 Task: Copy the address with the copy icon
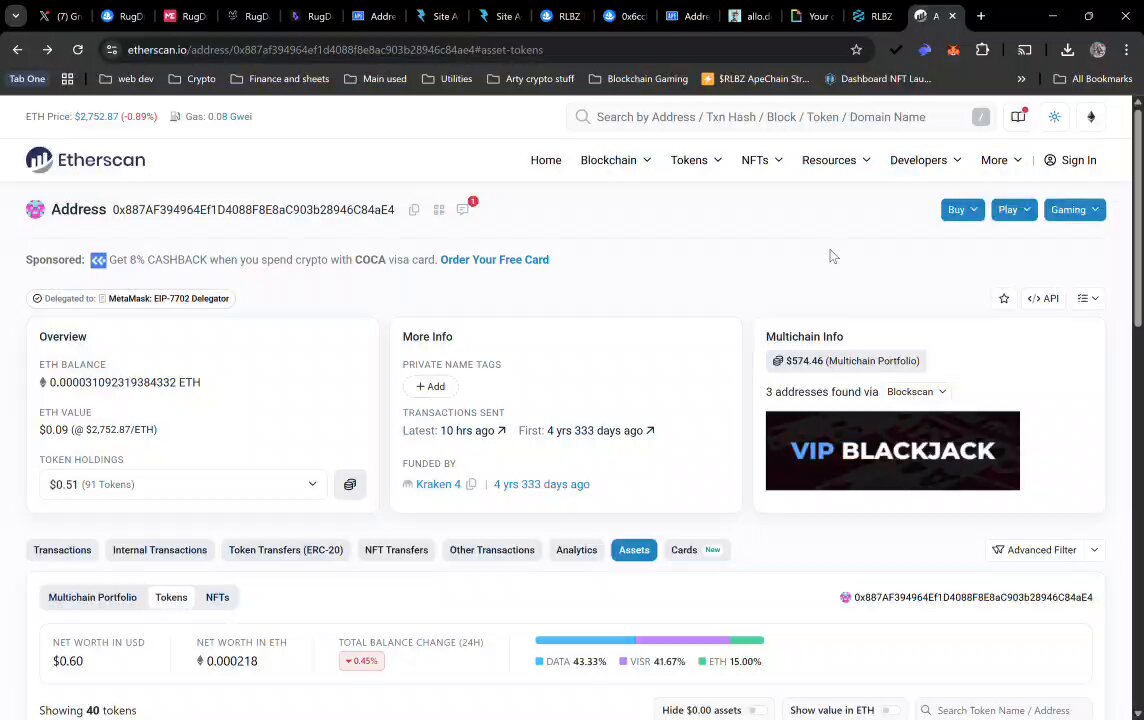[x=414, y=210]
